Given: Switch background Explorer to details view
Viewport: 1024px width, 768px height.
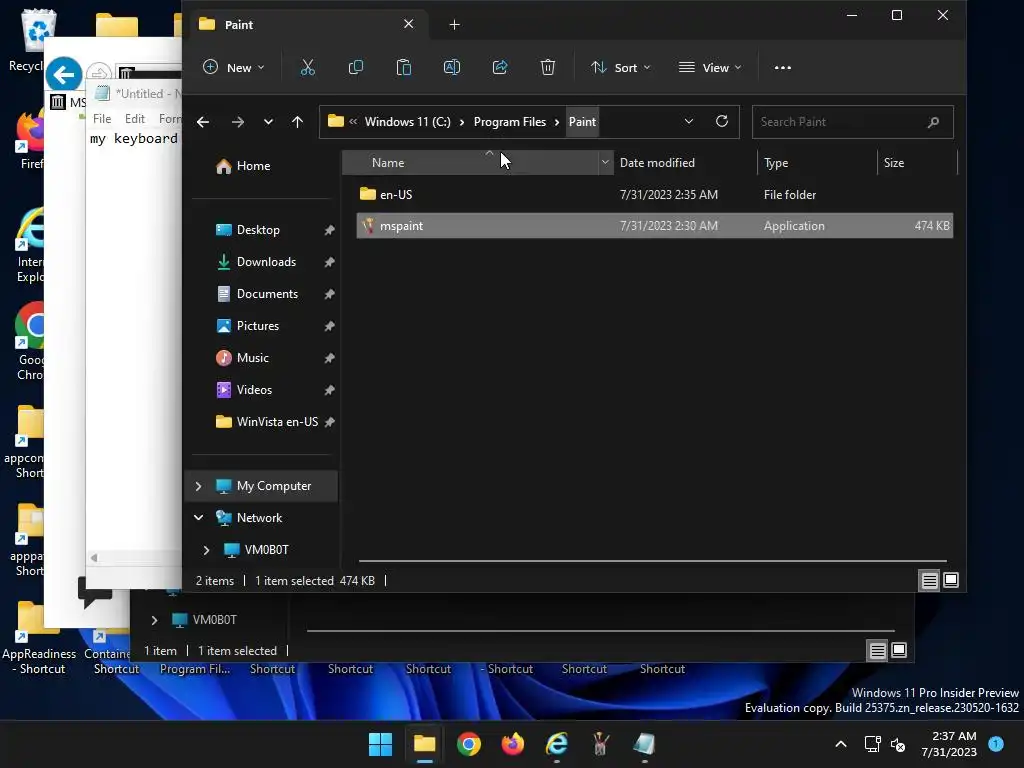Looking at the screenshot, I should pos(878,650).
